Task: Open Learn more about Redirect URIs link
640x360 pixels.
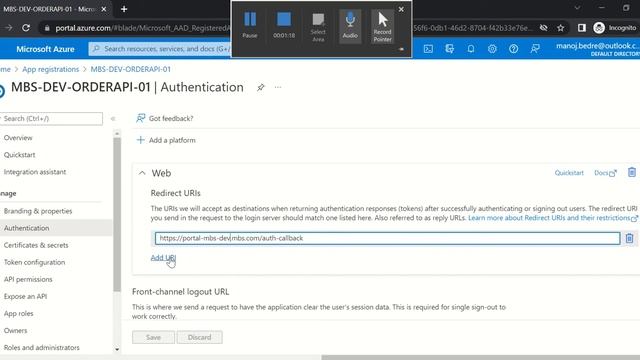Action: click(x=553, y=218)
